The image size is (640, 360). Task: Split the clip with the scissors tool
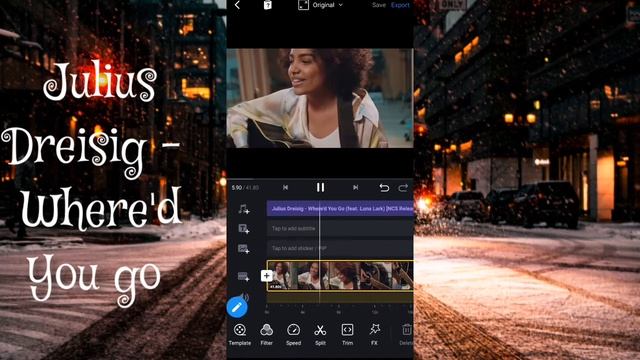tap(320, 334)
